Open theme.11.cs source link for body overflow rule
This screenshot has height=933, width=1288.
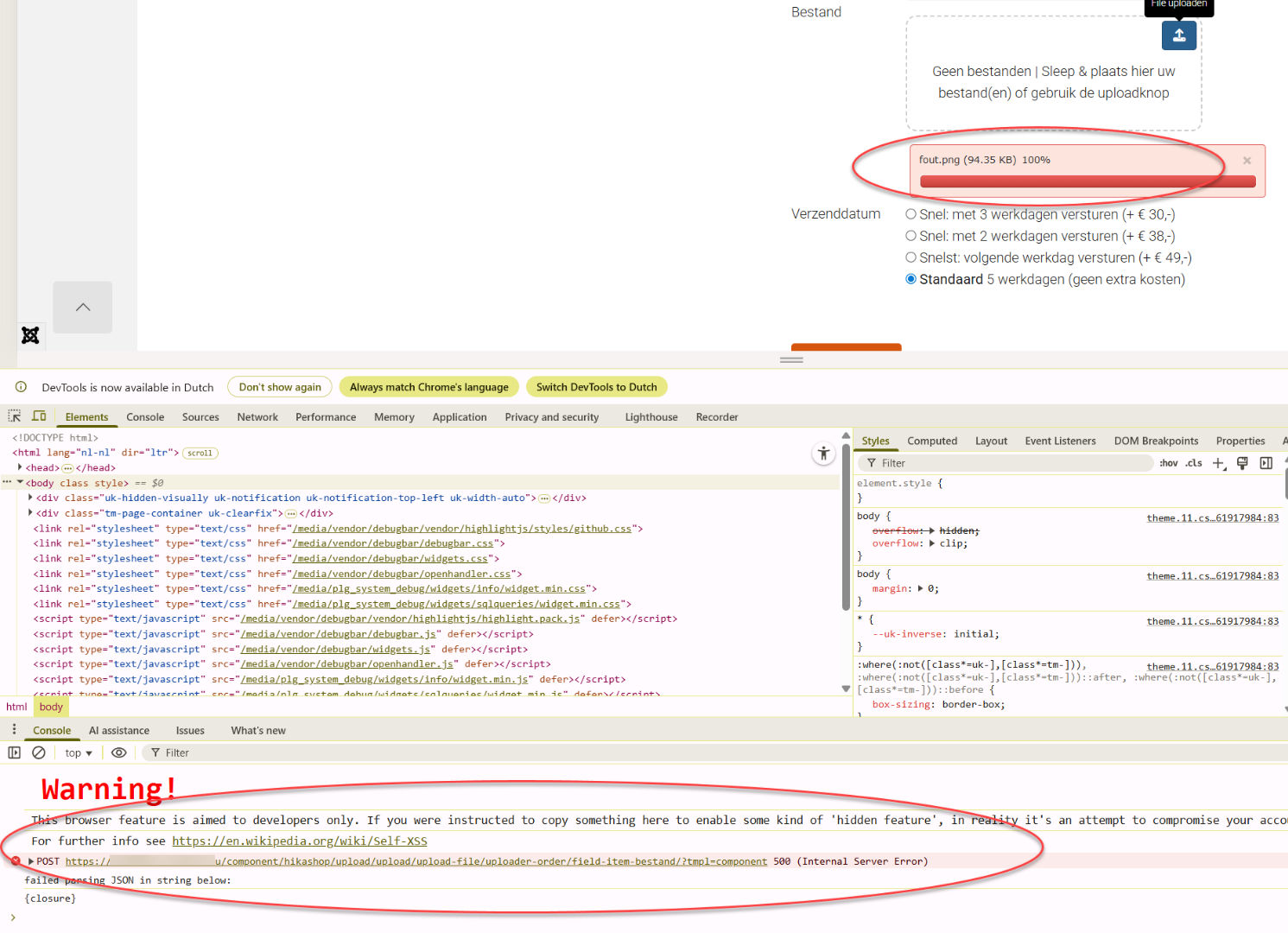1213,518
